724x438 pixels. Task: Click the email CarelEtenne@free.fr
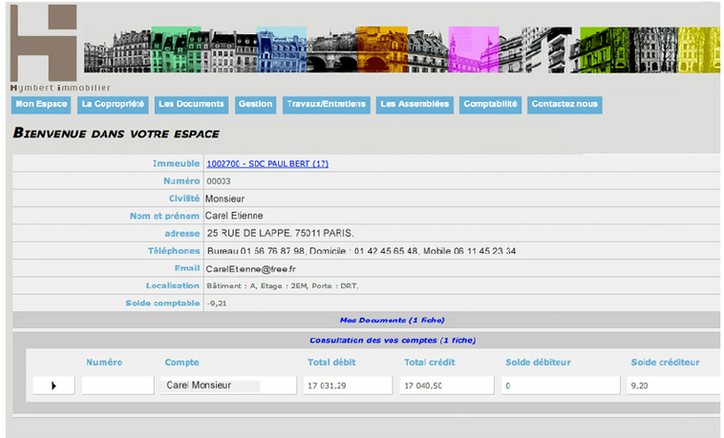pyautogui.click(x=251, y=269)
